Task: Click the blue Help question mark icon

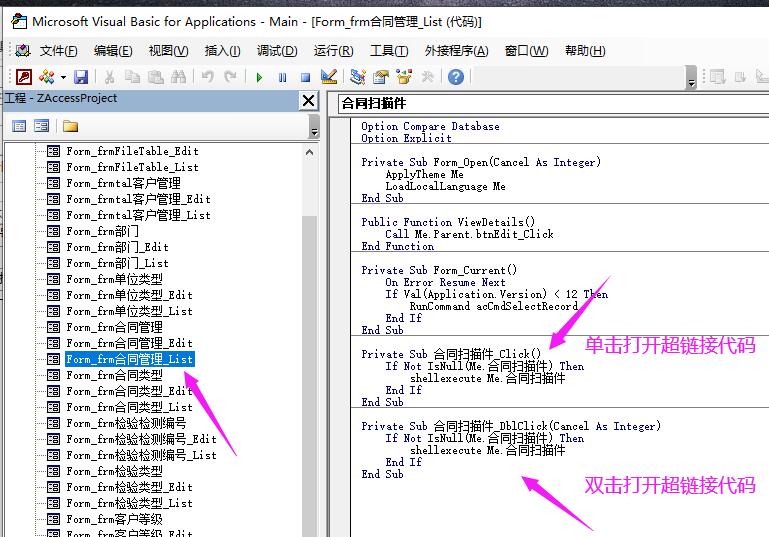Action: tap(456, 77)
